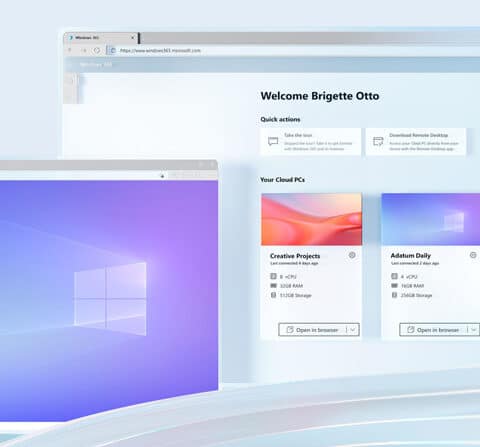
Task: Click Last connected text under Creative Projects
Action: click(x=294, y=263)
